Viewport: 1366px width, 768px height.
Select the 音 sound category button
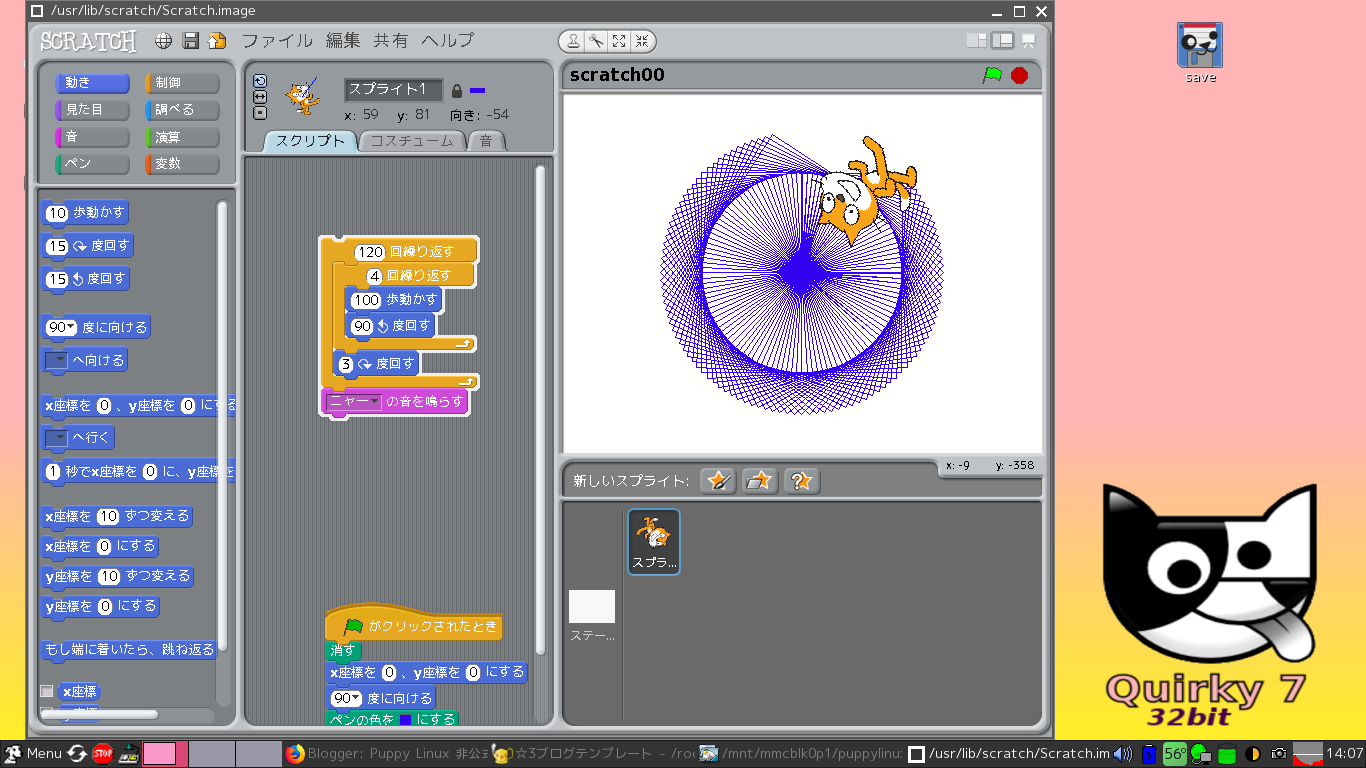coord(91,137)
